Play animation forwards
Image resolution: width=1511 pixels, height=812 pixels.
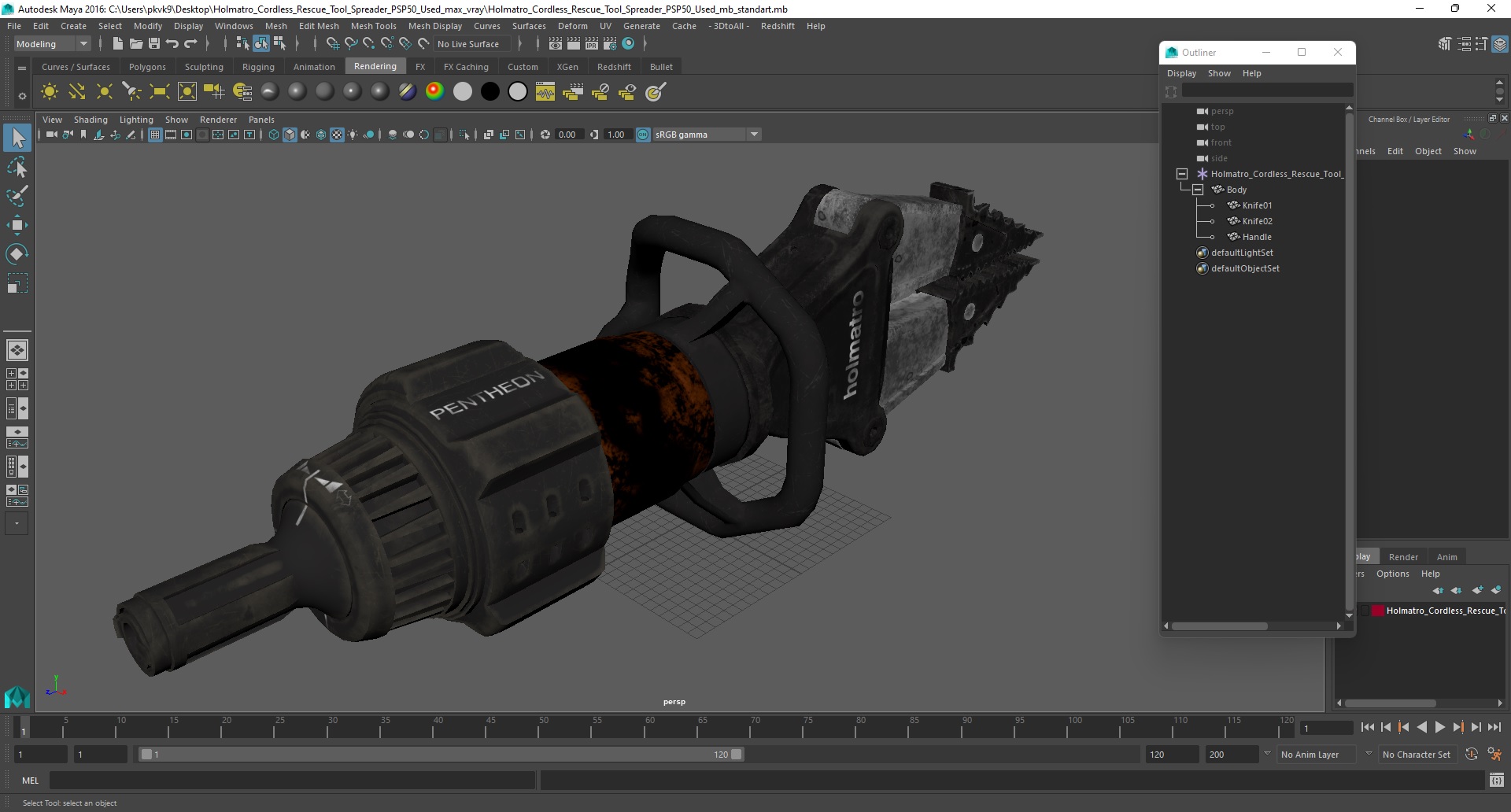[x=1440, y=728]
